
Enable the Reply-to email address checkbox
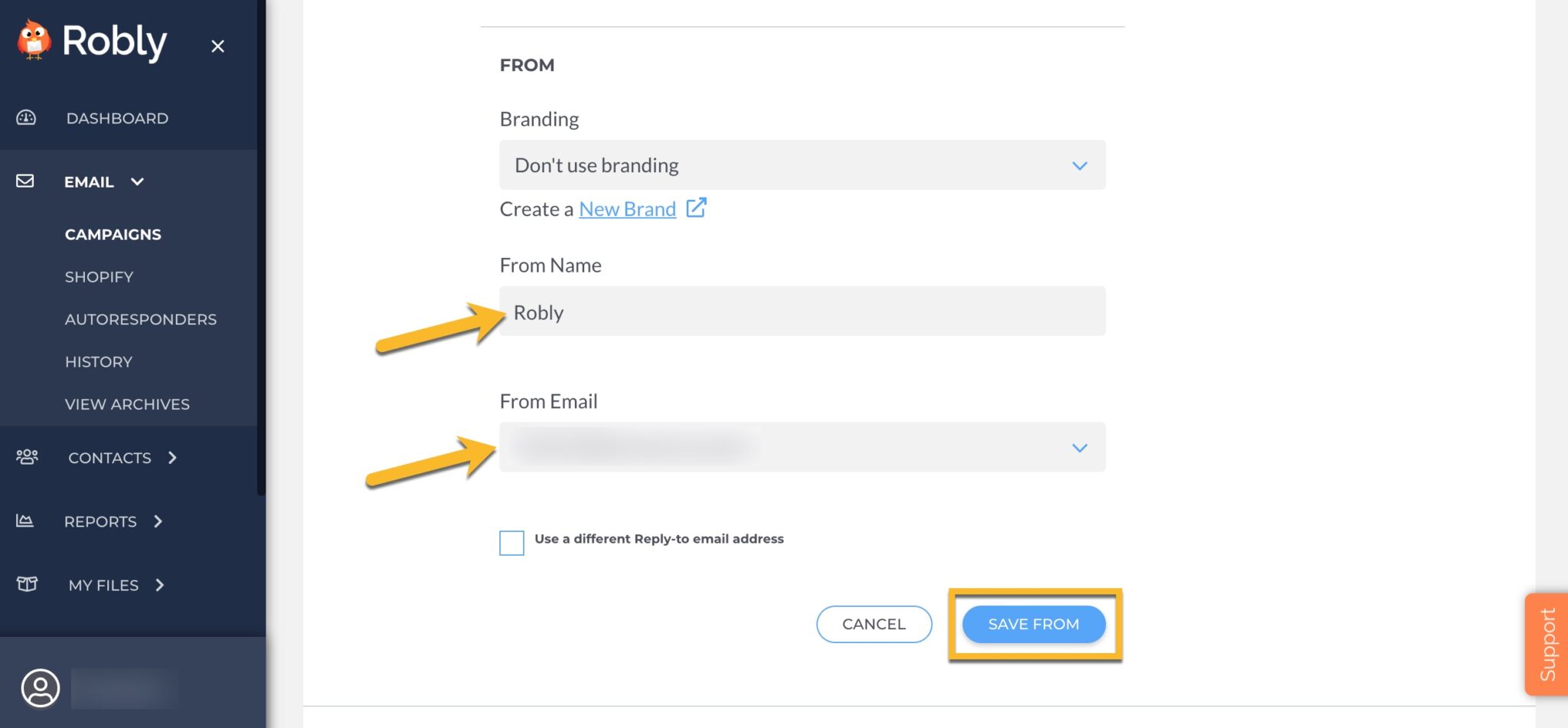point(511,543)
